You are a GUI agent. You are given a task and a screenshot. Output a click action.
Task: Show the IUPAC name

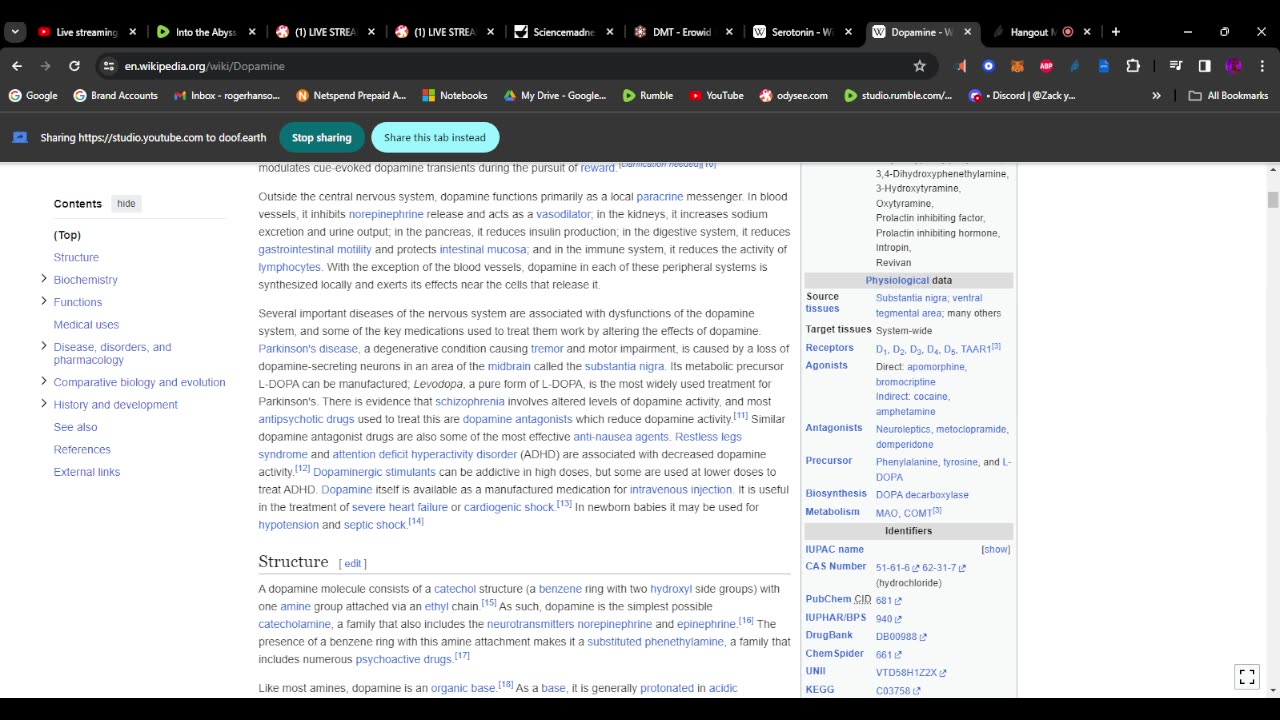tap(995, 549)
